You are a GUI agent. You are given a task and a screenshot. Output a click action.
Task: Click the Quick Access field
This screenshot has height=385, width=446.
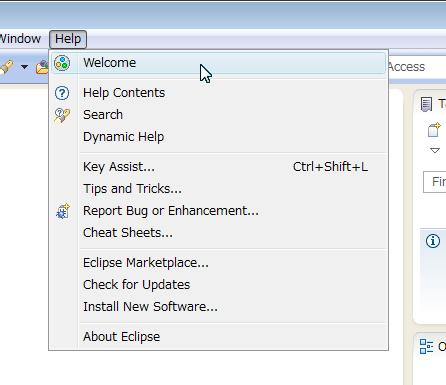point(417,67)
